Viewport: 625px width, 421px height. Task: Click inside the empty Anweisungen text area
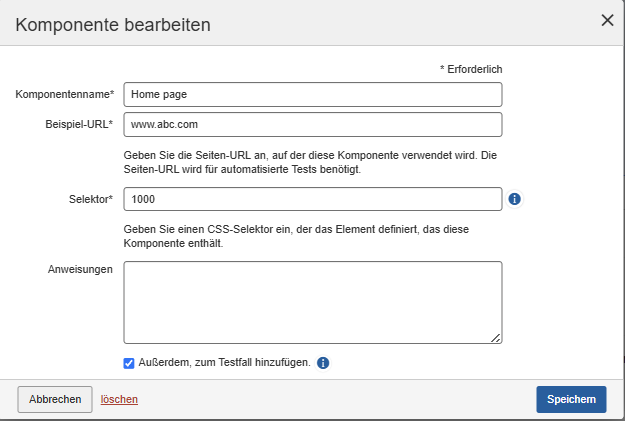(x=312, y=302)
